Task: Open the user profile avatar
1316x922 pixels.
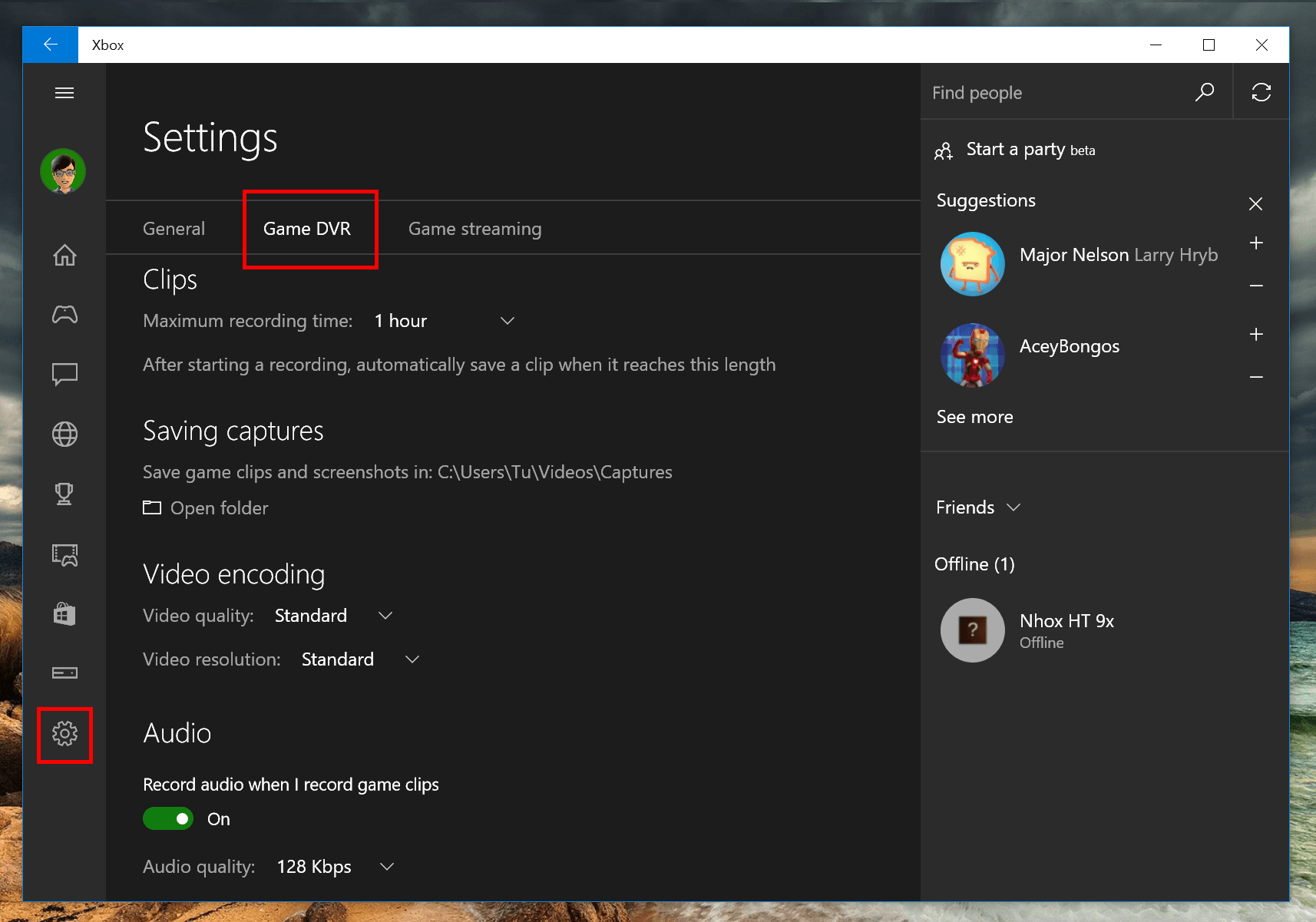Action: click(x=63, y=171)
